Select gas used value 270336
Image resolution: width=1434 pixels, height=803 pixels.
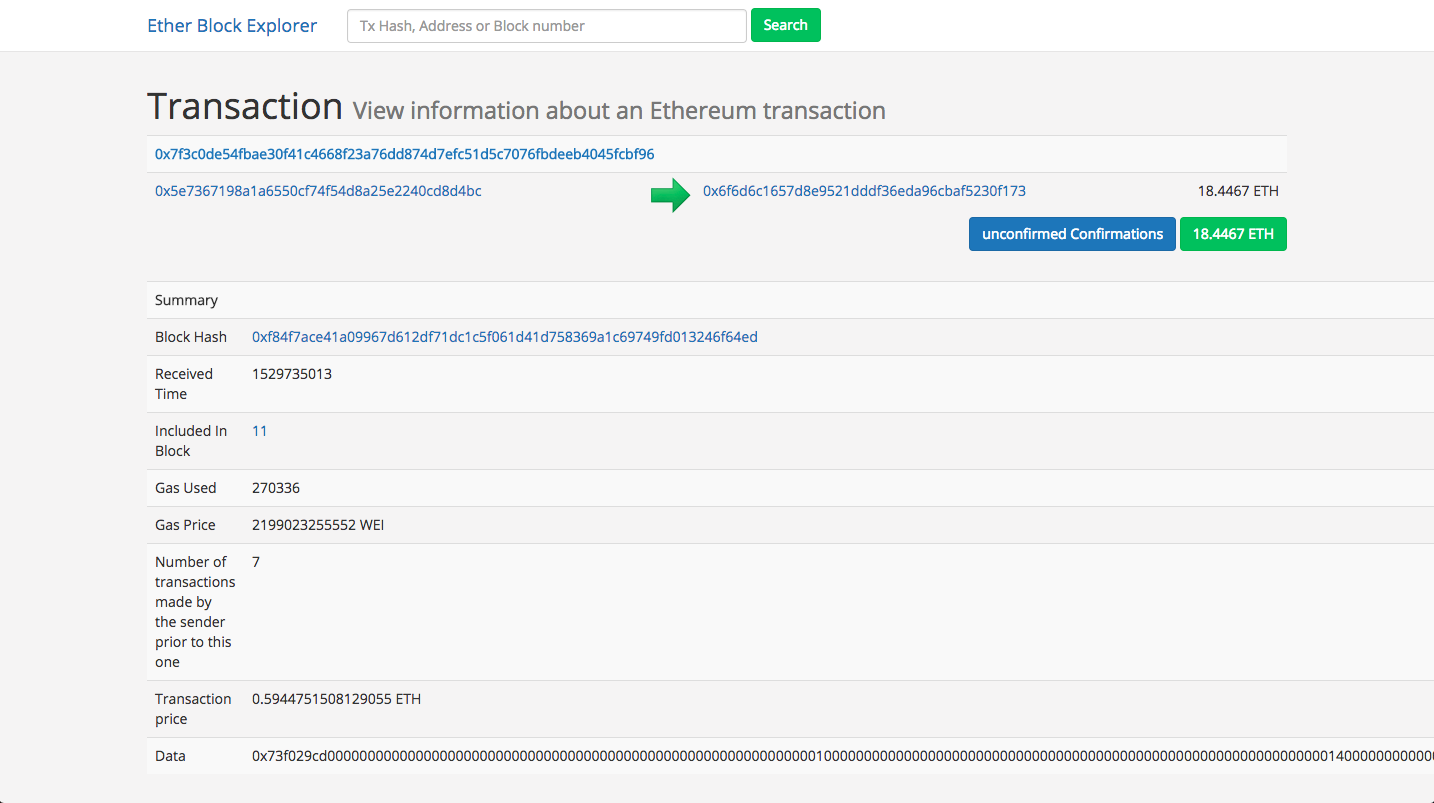(276, 488)
